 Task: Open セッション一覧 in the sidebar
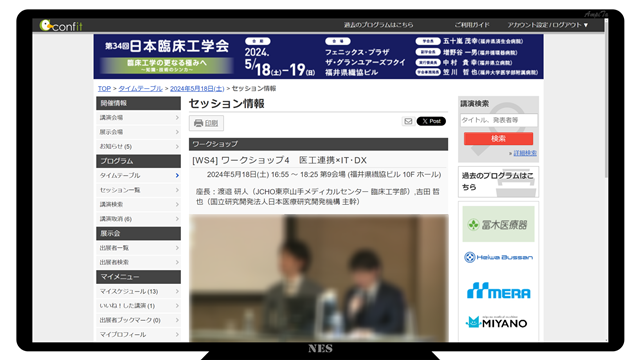coord(138,190)
